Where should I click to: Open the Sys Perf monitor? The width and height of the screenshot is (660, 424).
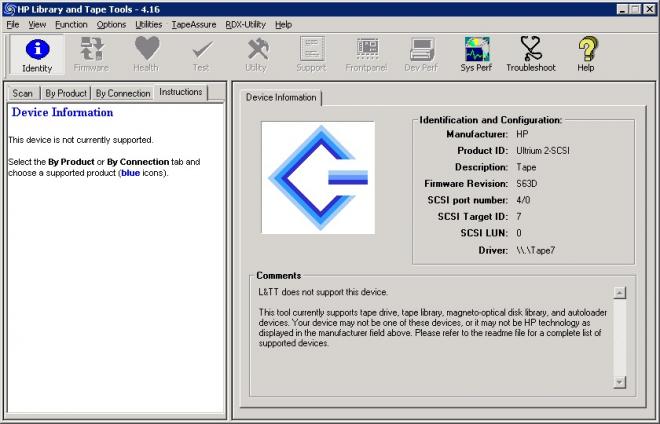[x=476, y=55]
